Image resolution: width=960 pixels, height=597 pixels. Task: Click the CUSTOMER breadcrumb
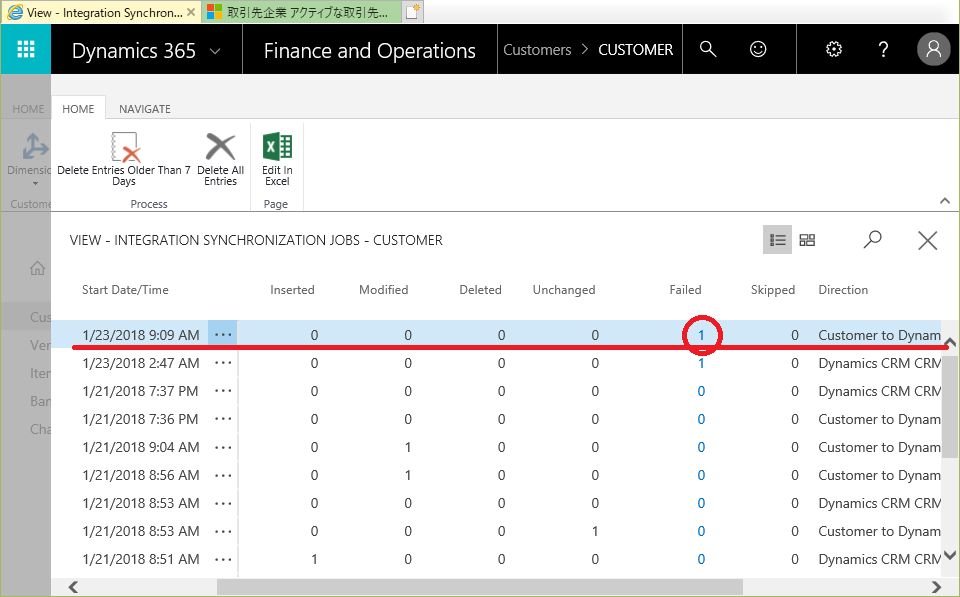coord(636,50)
